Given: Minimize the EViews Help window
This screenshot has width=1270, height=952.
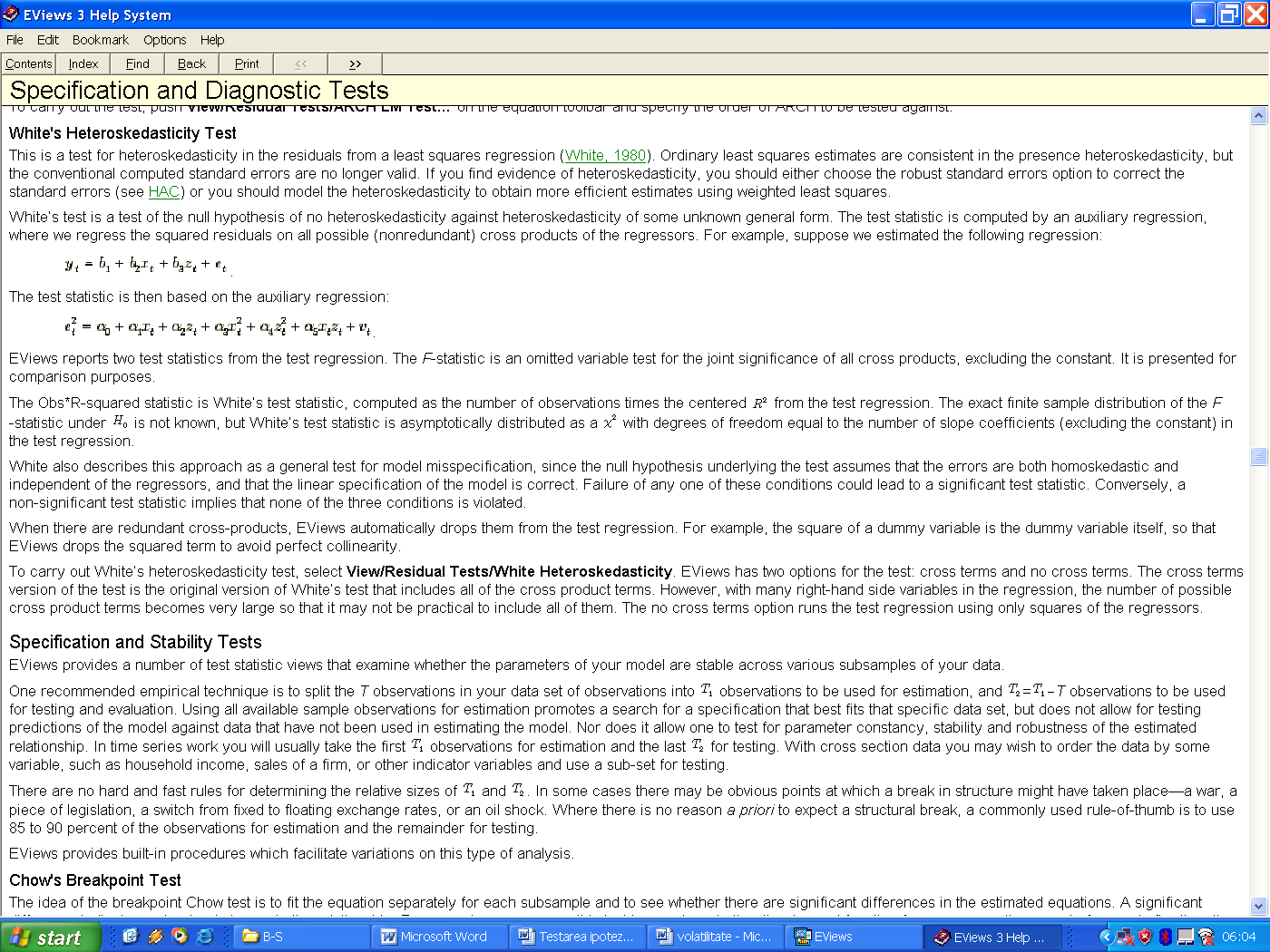Looking at the screenshot, I should coord(1203,14).
